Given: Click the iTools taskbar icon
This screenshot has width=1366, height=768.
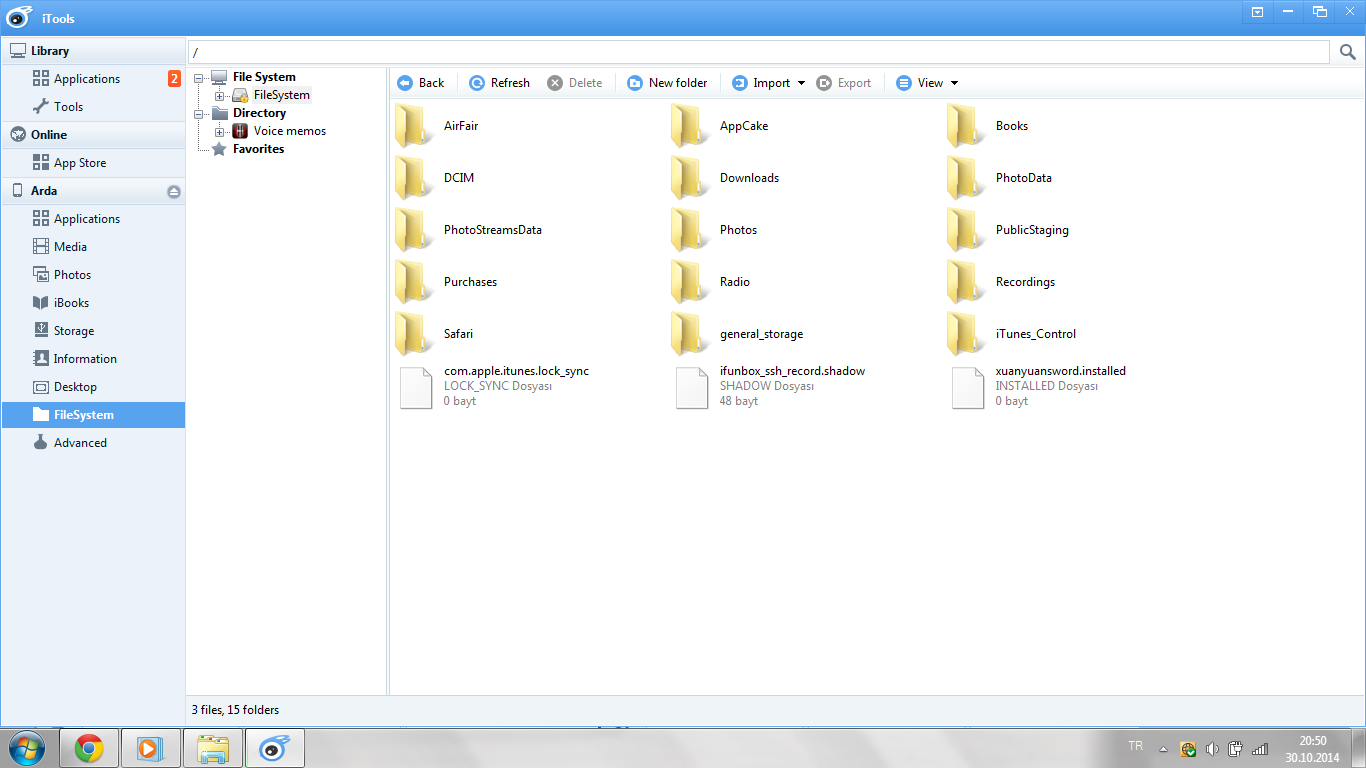Looking at the screenshot, I should (x=275, y=748).
